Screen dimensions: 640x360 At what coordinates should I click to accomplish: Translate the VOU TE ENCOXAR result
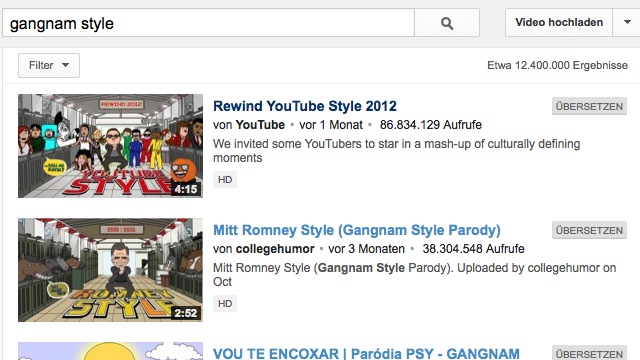[x=589, y=353]
